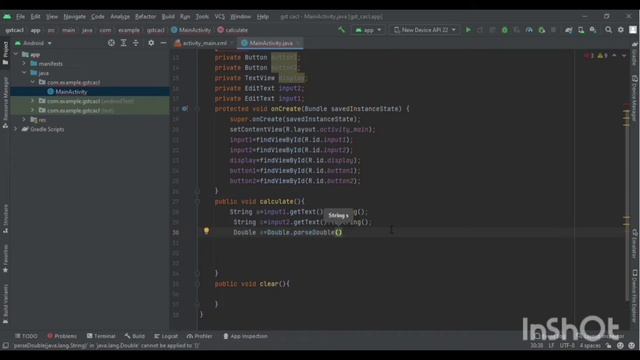Open the SDK Manager icon
Viewport: 640px width, 360px height.
pos(593,30)
